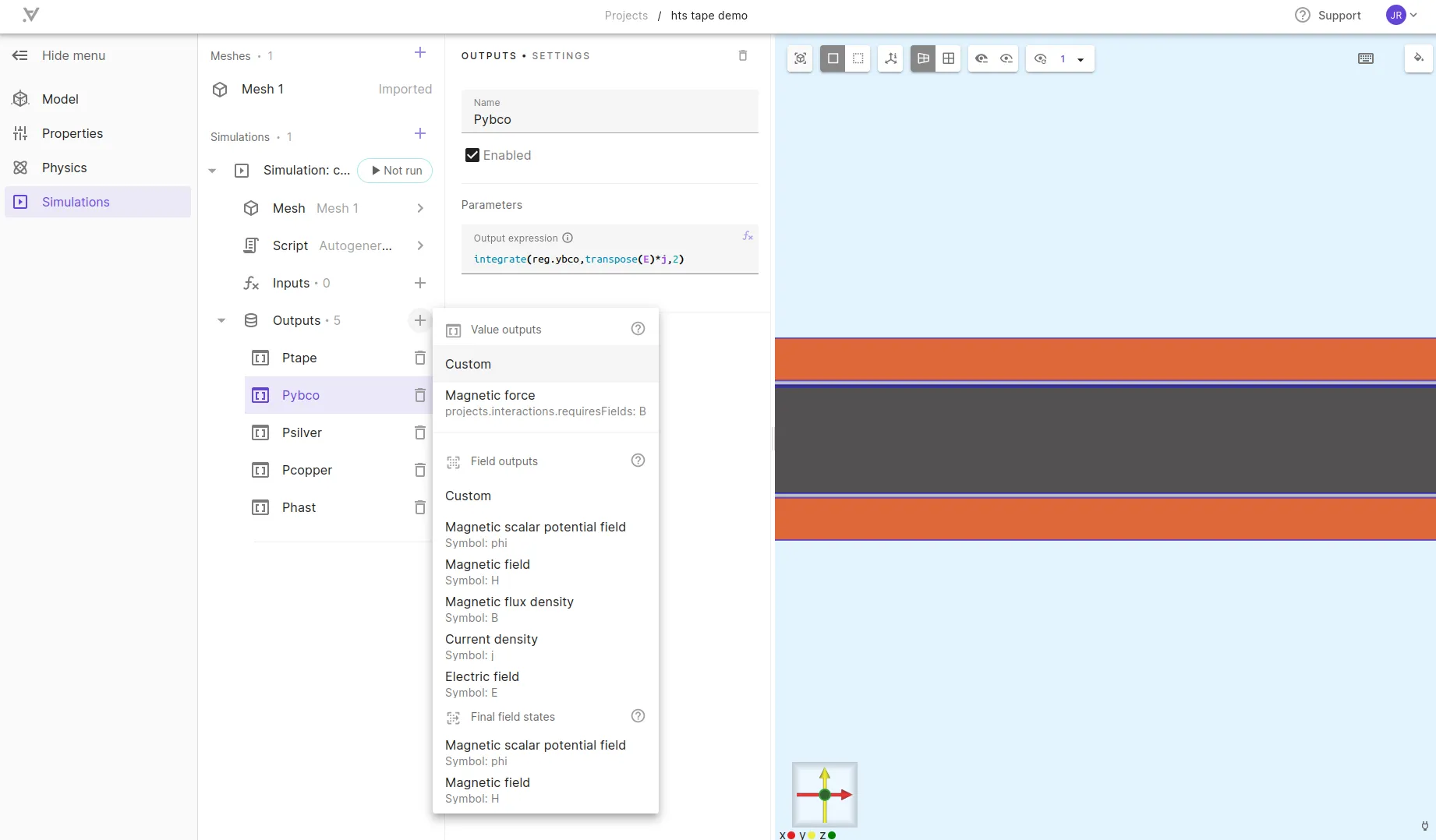The width and height of the screenshot is (1436, 840).
Task: Click the upper orange layer in viewport
Action: [1105, 358]
